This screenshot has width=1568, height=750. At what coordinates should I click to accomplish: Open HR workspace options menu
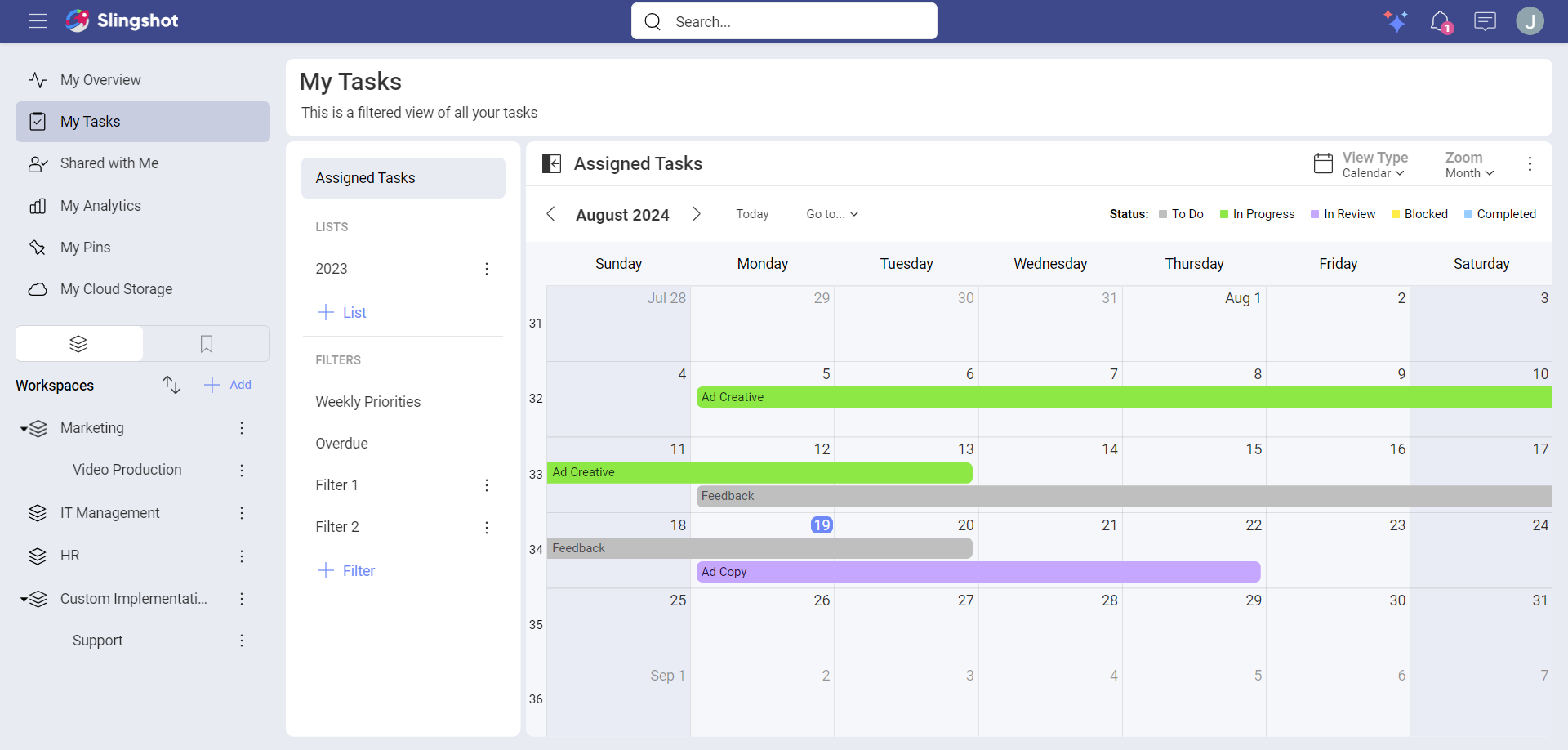pos(242,556)
